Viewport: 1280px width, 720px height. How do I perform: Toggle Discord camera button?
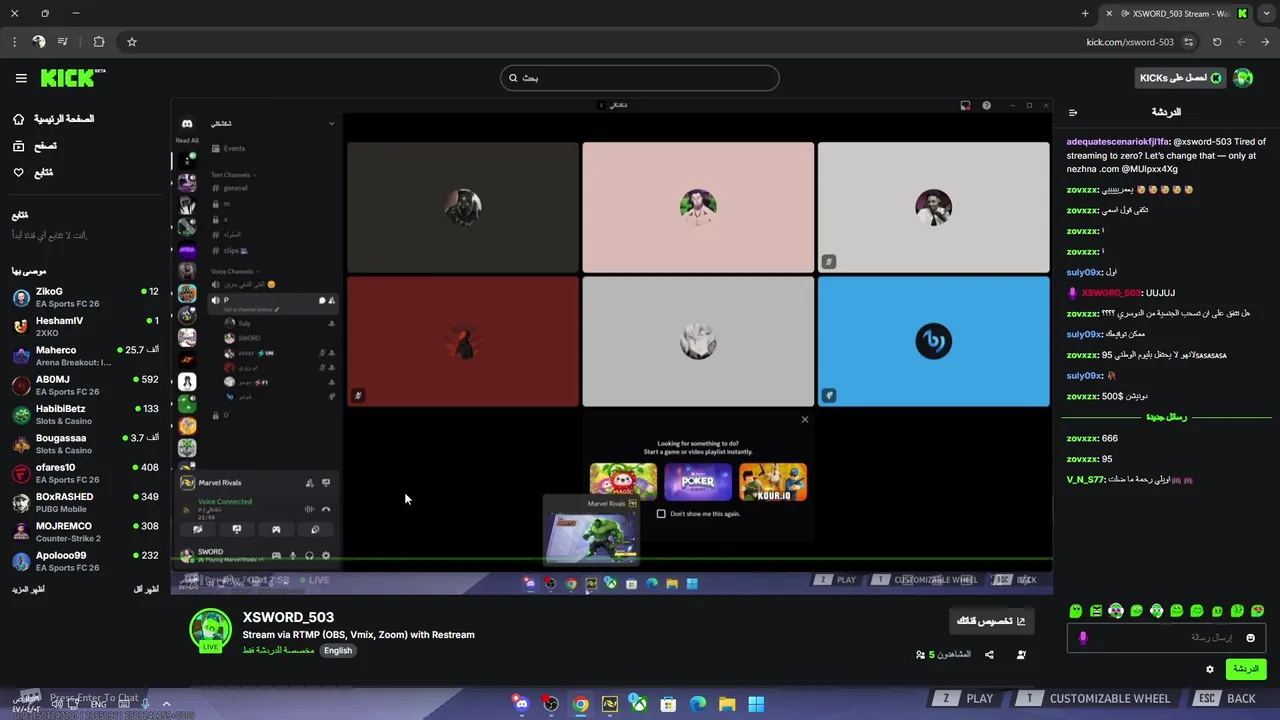pos(197,529)
